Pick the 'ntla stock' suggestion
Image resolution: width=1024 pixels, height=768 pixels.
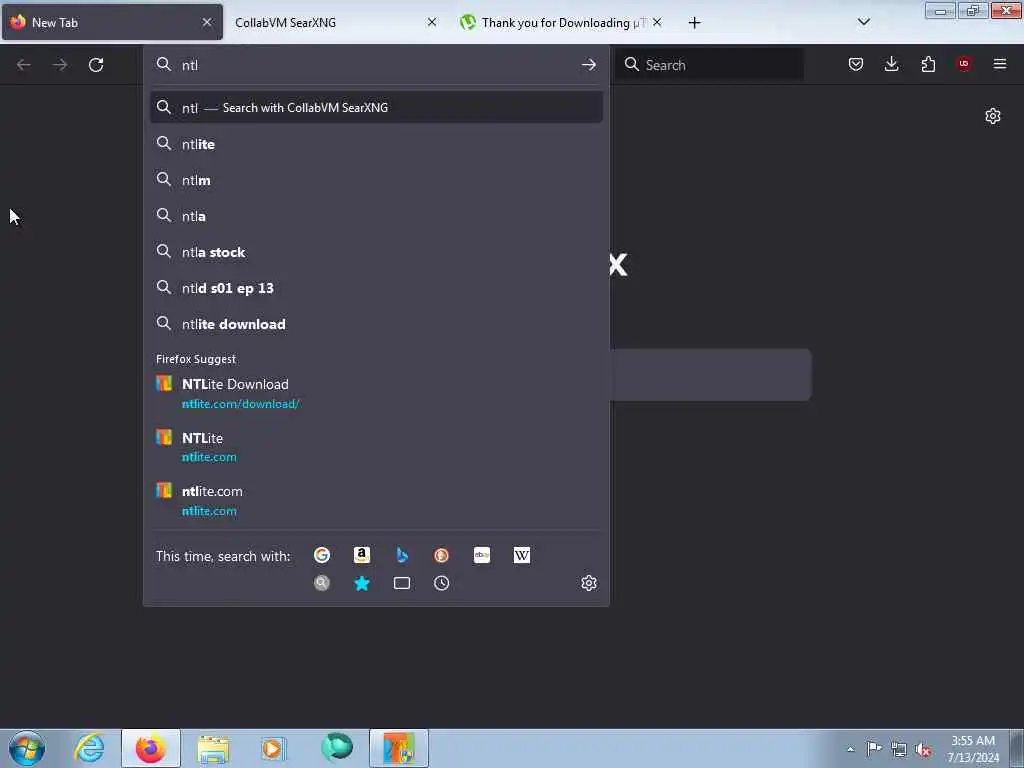coord(376,252)
